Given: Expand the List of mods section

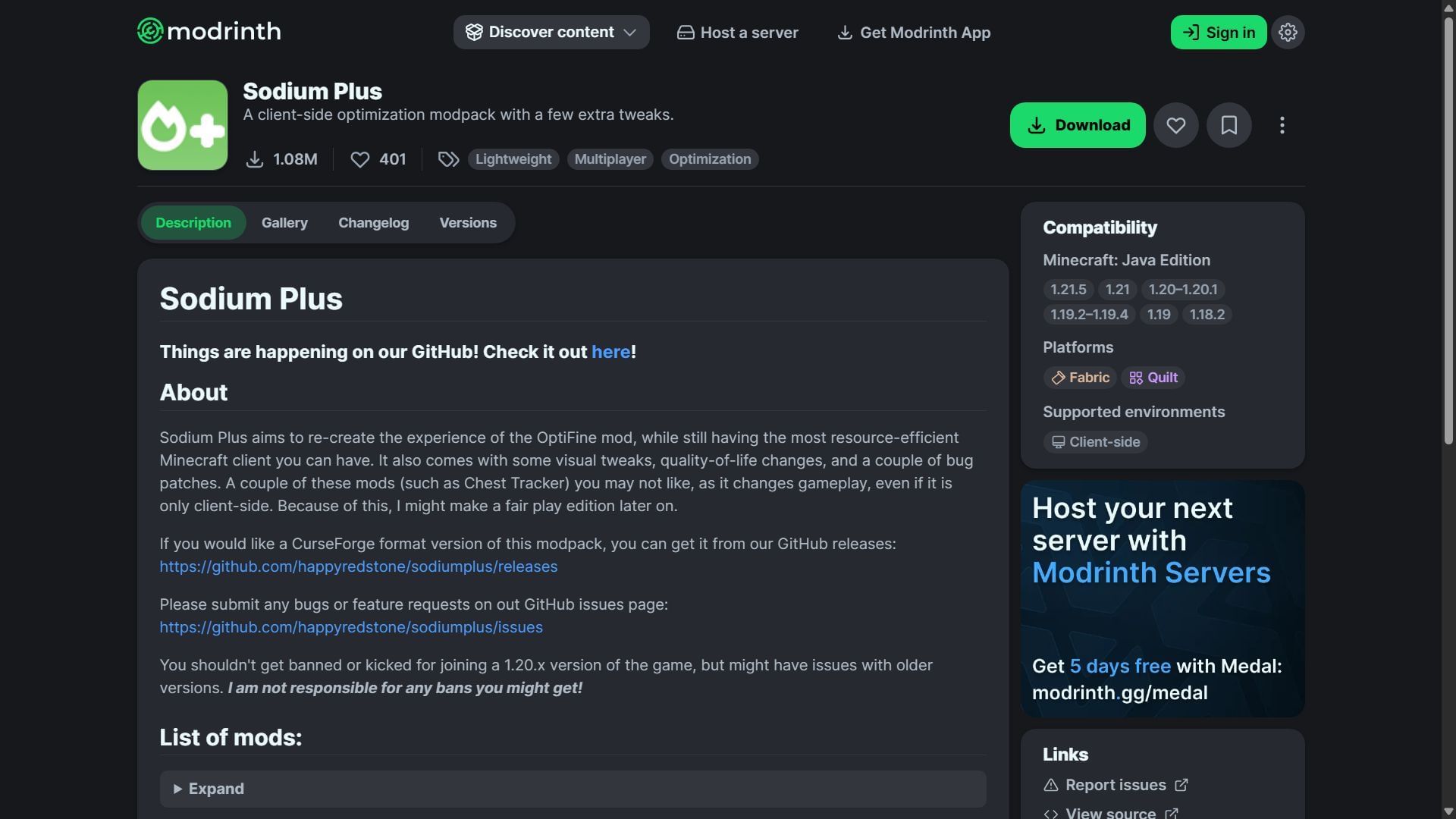Looking at the screenshot, I should [573, 789].
